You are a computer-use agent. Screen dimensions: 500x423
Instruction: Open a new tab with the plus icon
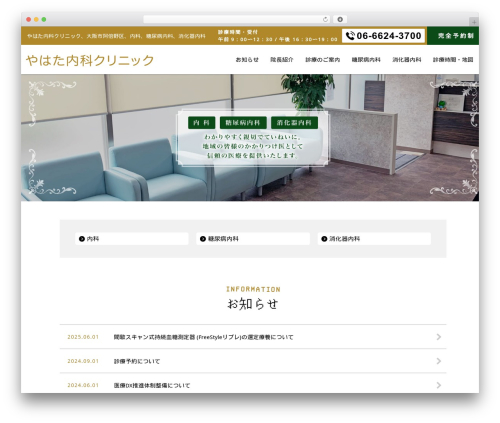[x=474, y=22]
